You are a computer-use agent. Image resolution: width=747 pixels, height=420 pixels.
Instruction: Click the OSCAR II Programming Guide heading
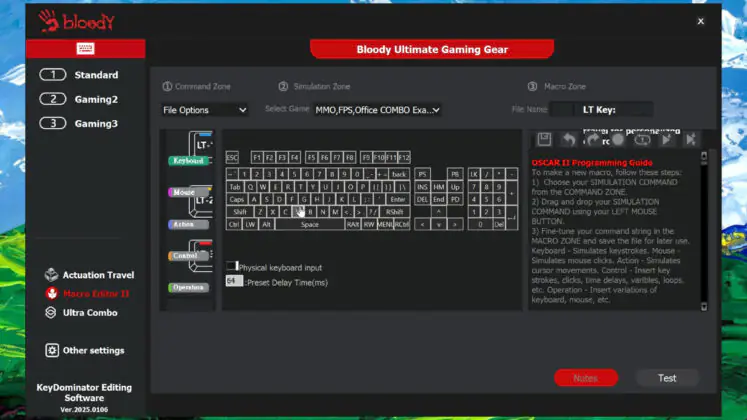(x=592, y=163)
